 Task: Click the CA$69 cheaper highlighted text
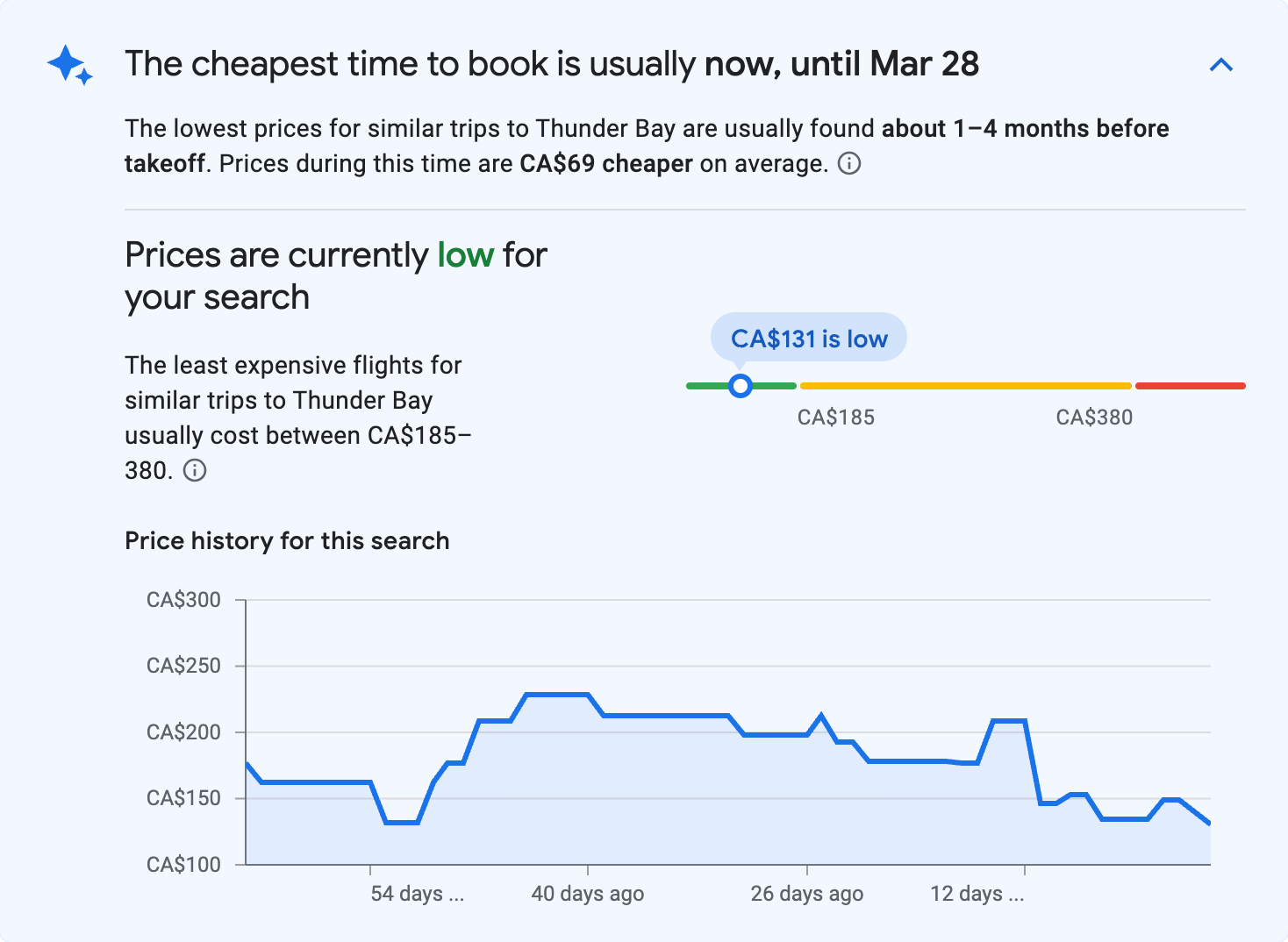[x=606, y=163]
